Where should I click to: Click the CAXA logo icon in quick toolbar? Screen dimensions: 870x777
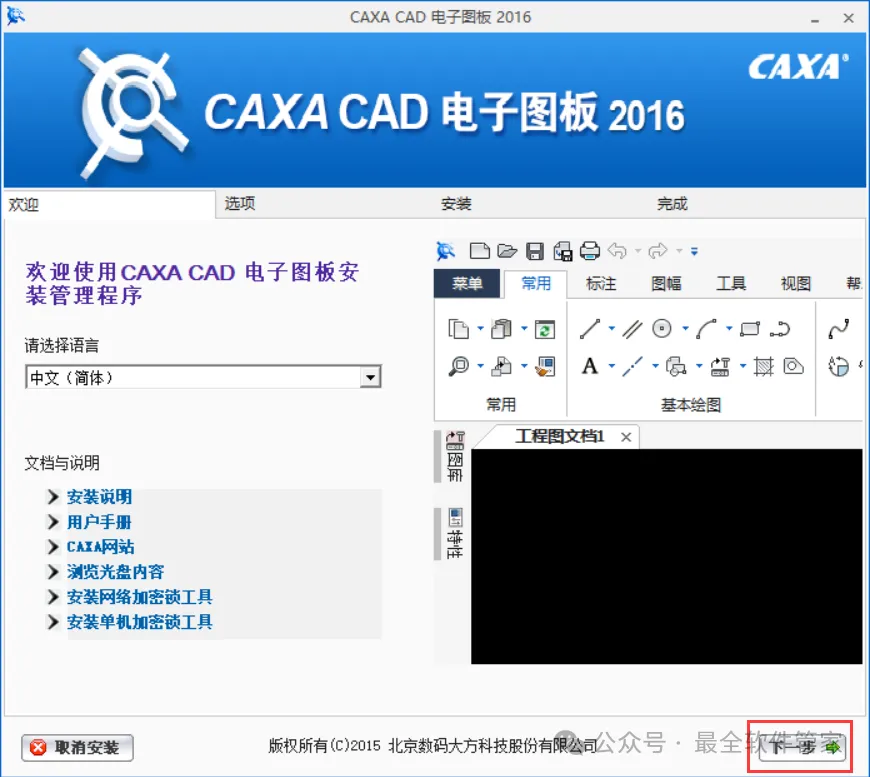446,251
